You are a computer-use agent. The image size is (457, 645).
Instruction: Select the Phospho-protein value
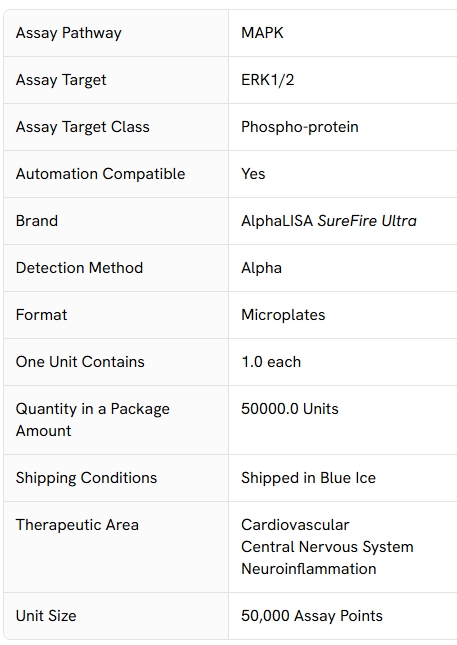coord(300,127)
